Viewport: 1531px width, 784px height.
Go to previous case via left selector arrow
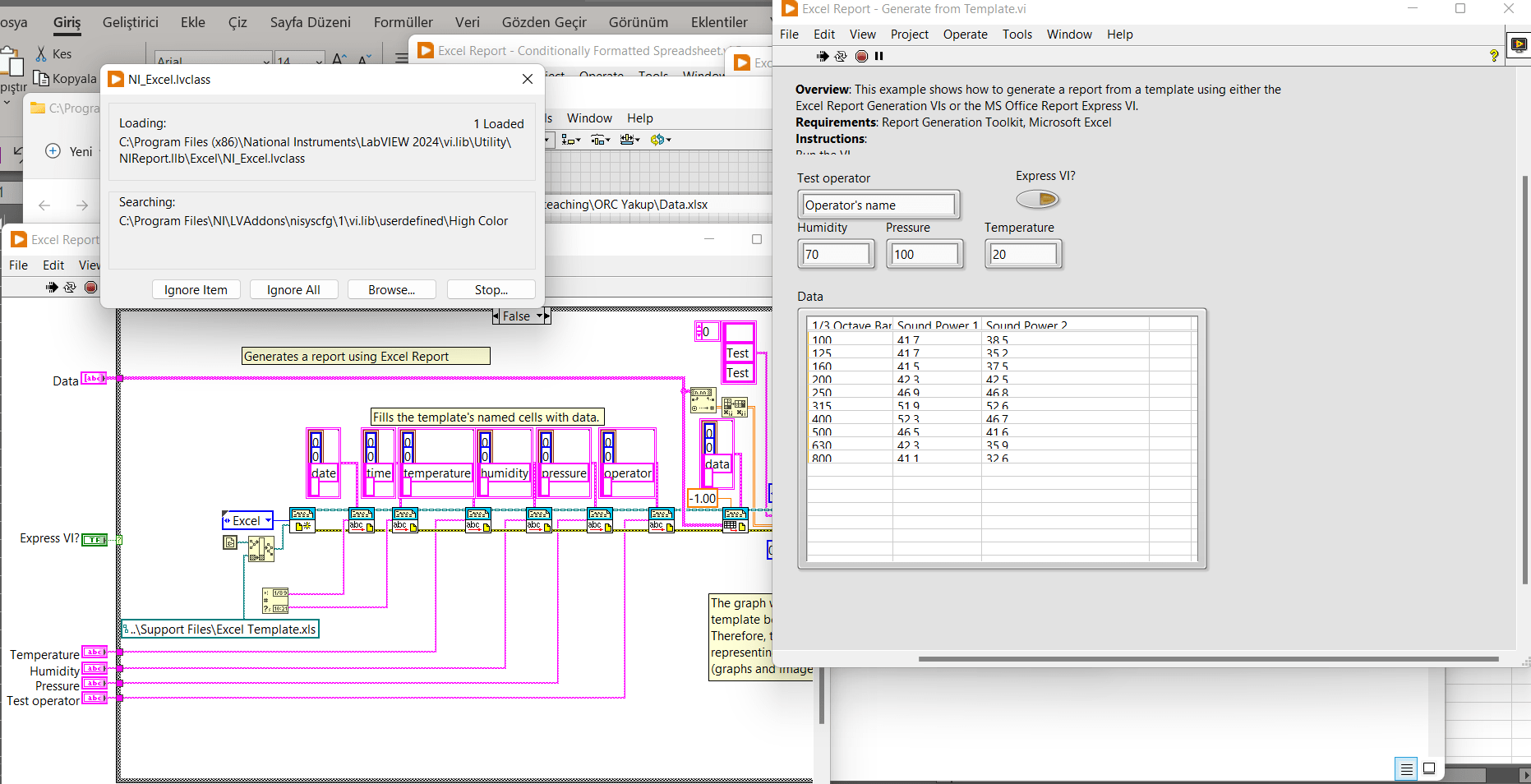[x=496, y=316]
